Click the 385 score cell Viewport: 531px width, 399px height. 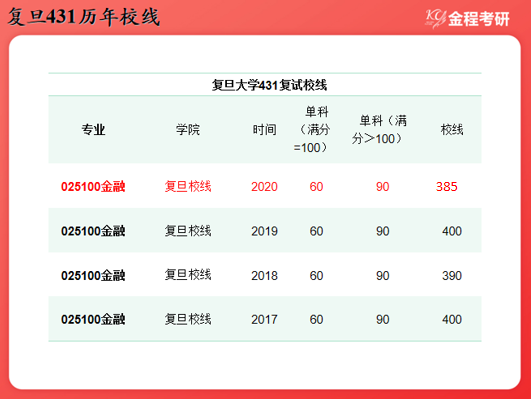pyautogui.click(x=447, y=187)
